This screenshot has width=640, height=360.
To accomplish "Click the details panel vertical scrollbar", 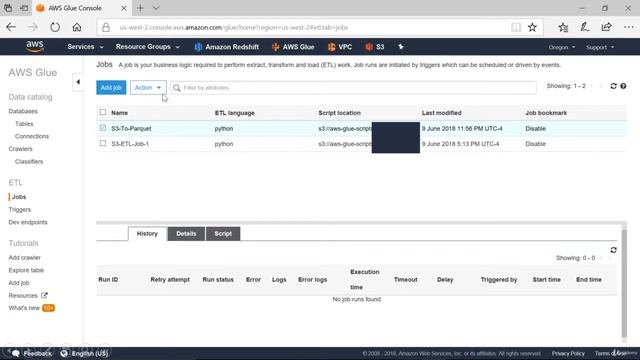I will pyautogui.click(x=624, y=282).
